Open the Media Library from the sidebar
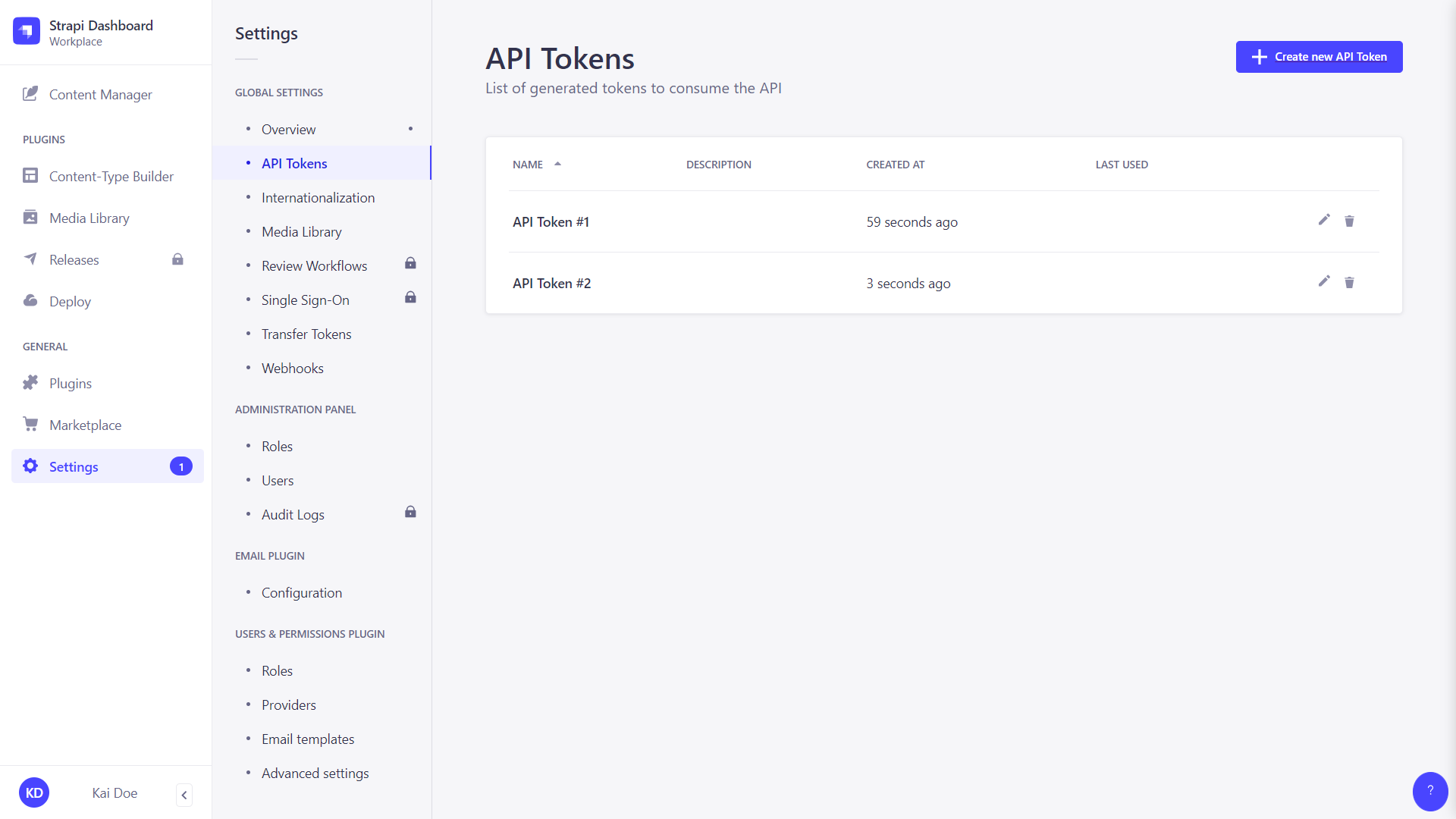Image resolution: width=1456 pixels, height=819 pixels. tap(89, 218)
